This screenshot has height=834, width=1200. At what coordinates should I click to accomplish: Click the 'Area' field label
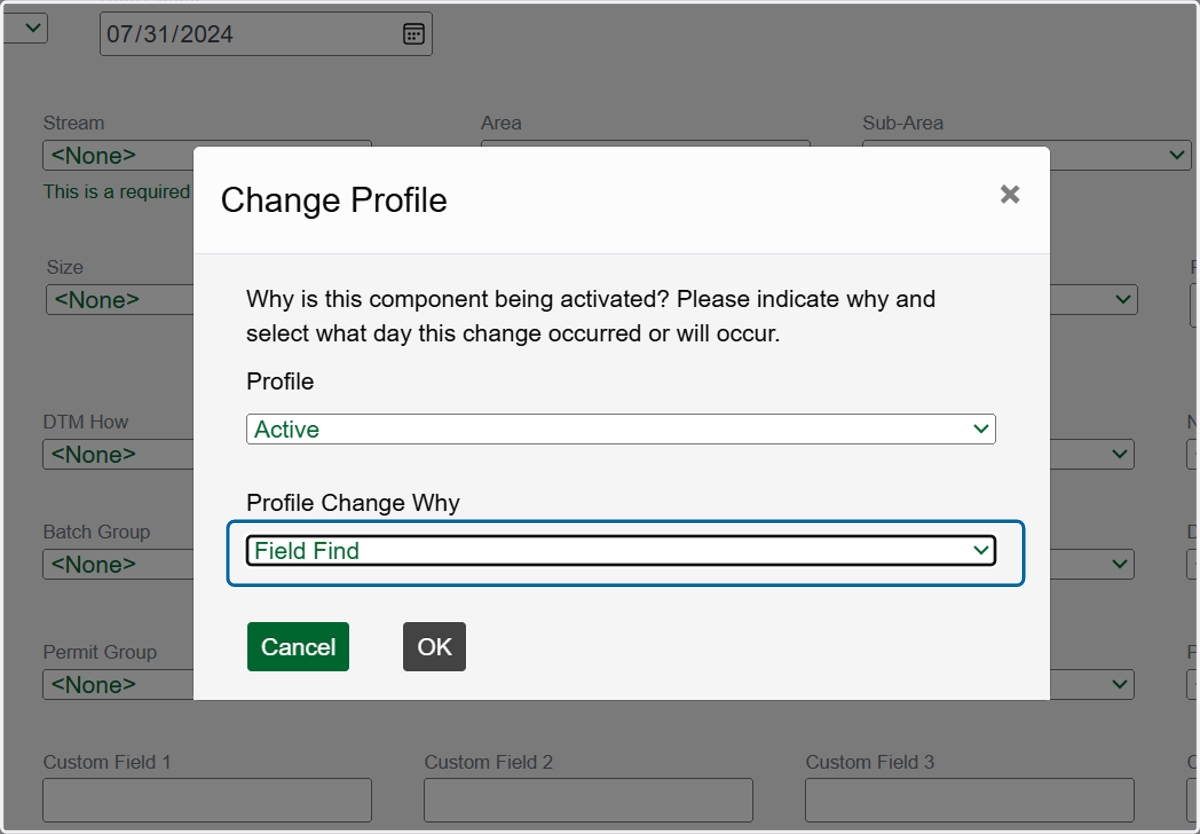pos(501,123)
